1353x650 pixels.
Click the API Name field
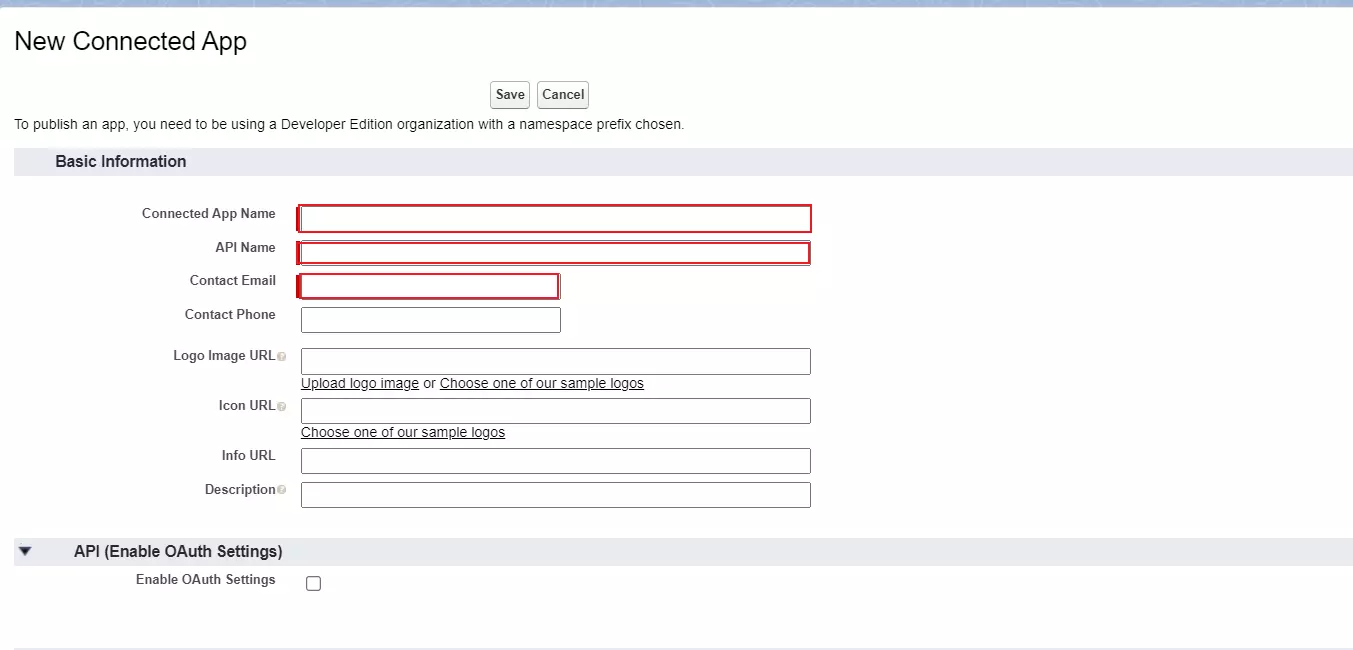click(554, 252)
